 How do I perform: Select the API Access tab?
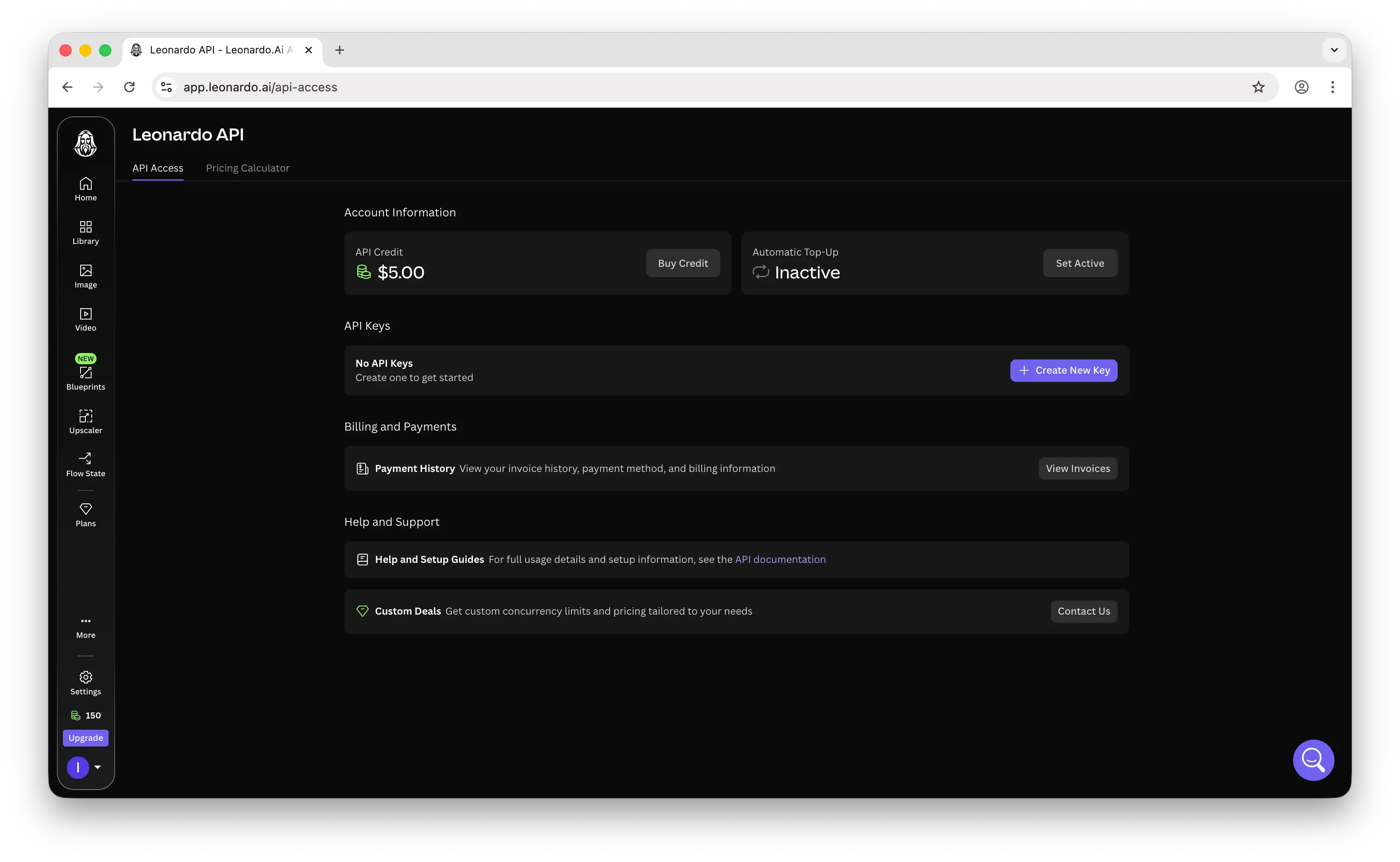158,168
